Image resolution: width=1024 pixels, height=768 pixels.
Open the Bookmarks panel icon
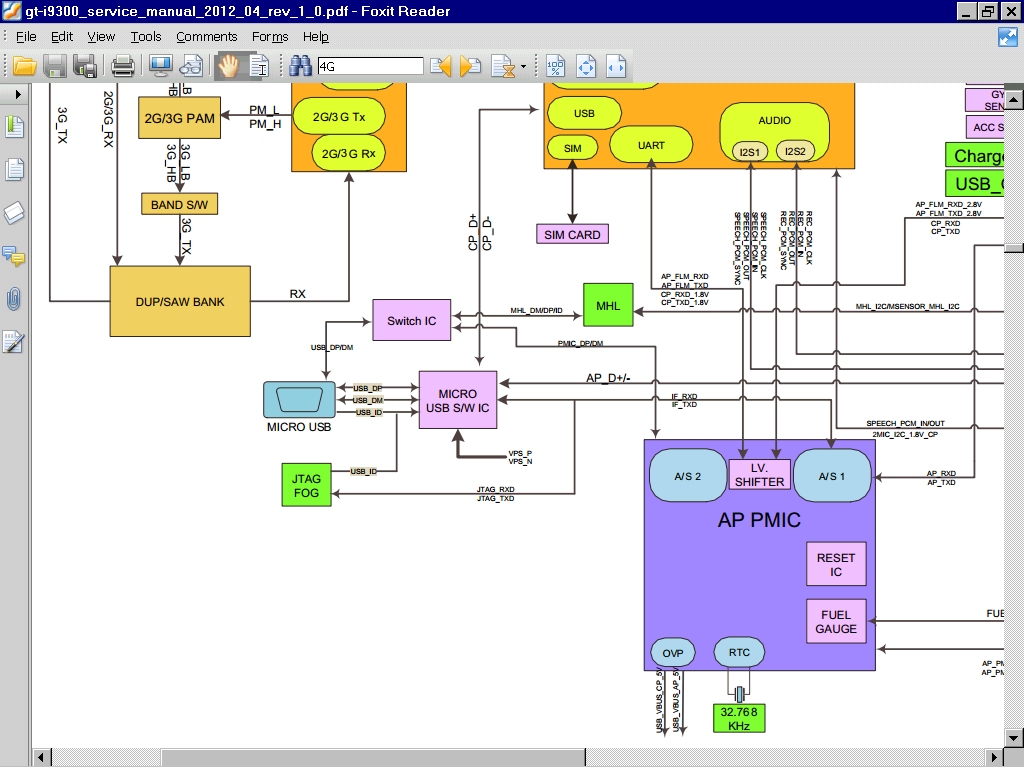tap(14, 126)
